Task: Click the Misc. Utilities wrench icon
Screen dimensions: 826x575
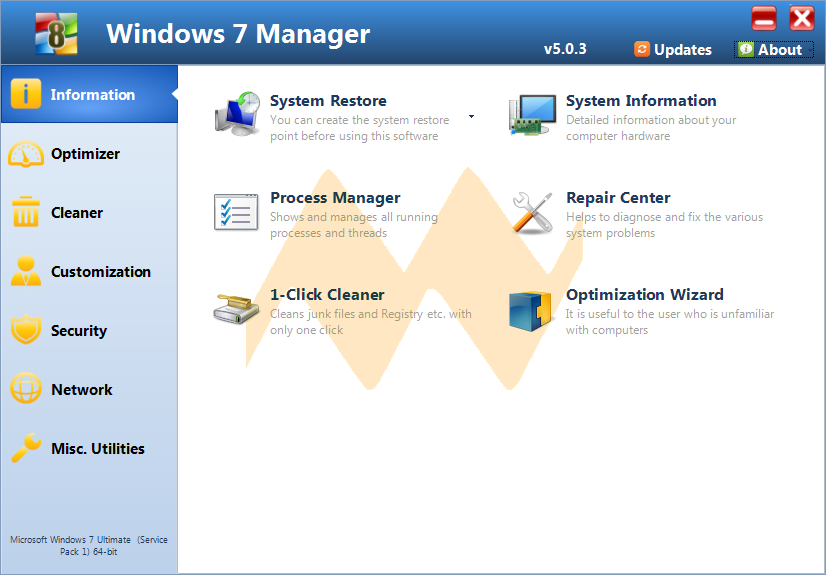Action: [26, 448]
